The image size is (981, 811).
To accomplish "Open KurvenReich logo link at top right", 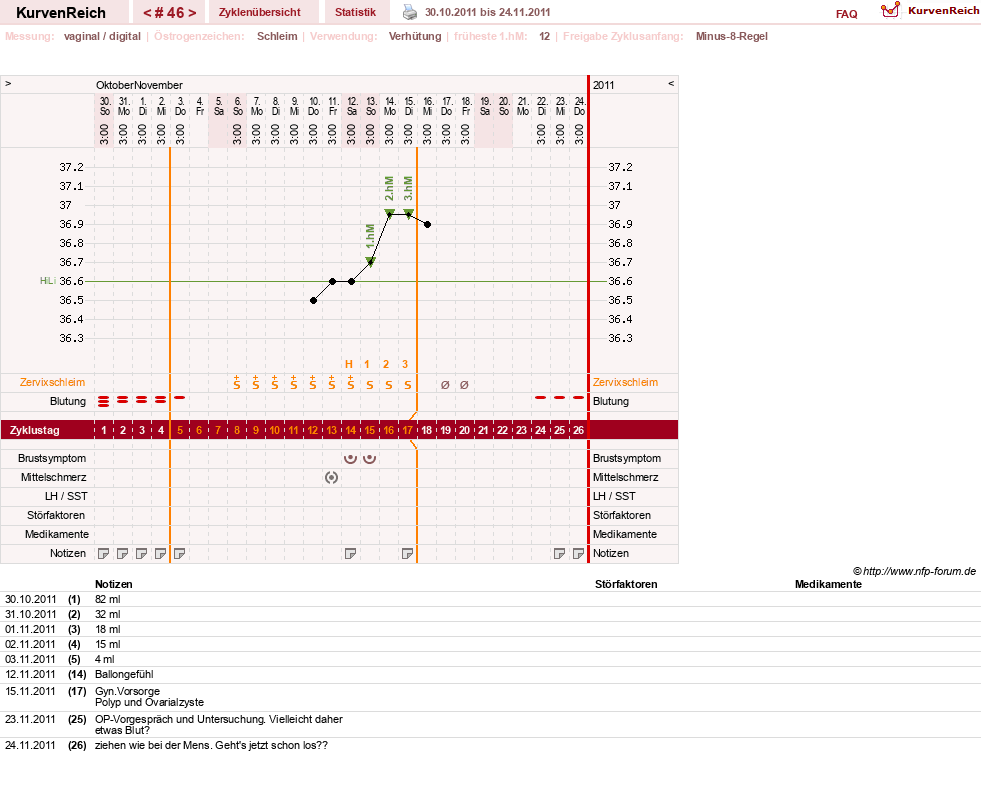I will [x=929, y=11].
